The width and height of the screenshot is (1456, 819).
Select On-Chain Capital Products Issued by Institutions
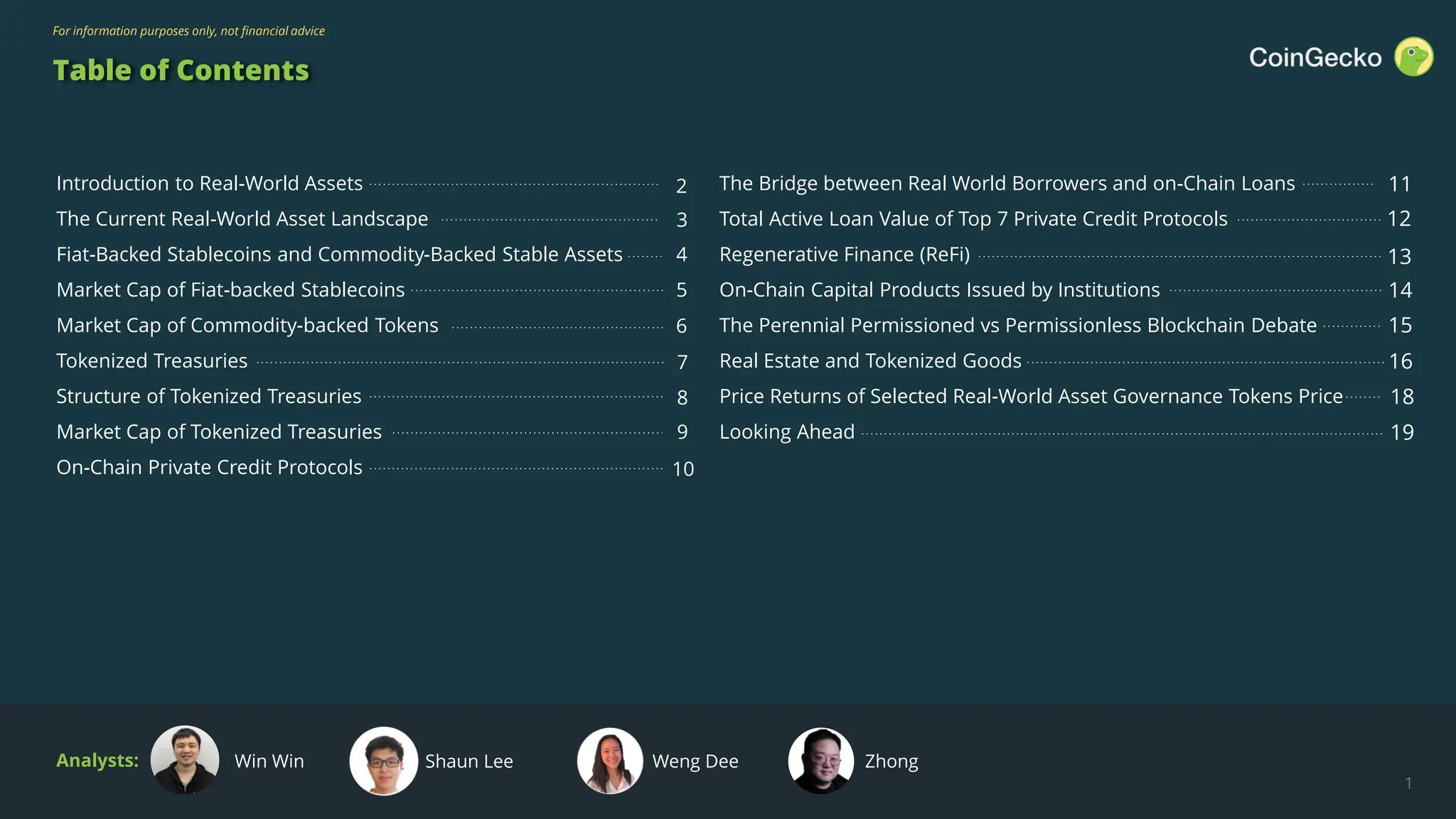[940, 290]
